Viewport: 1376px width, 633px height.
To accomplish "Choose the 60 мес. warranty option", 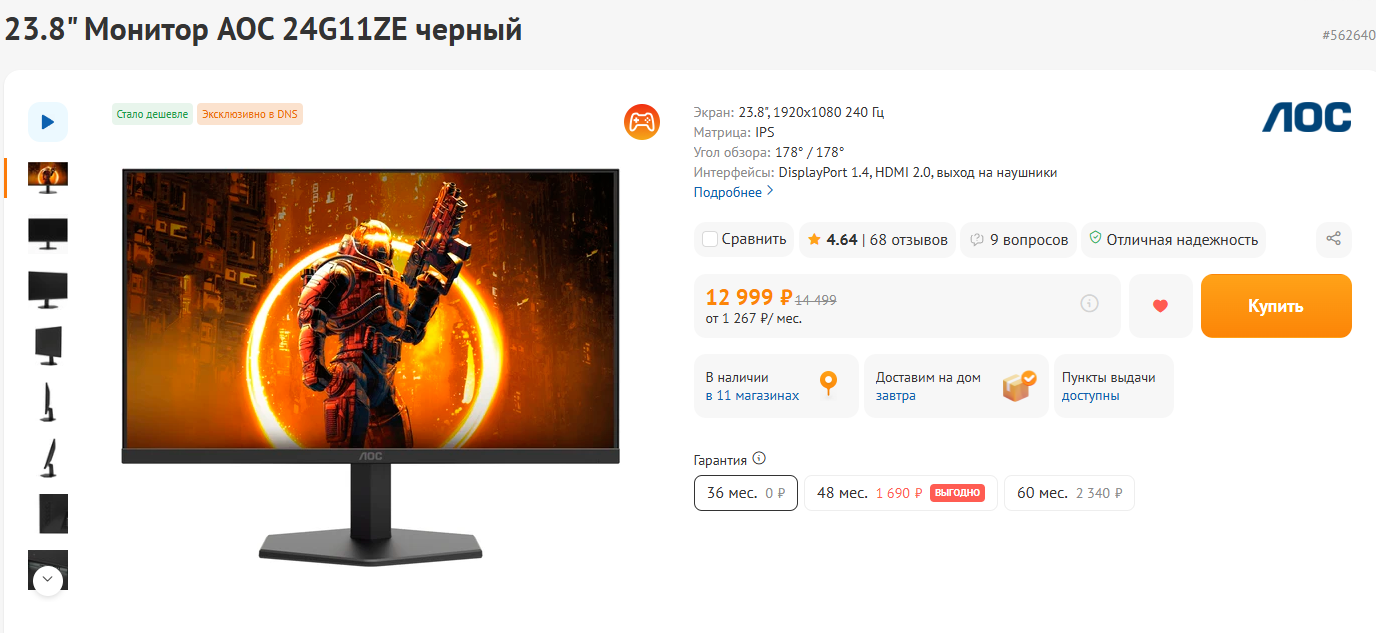I will click(x=1069, y=493).
